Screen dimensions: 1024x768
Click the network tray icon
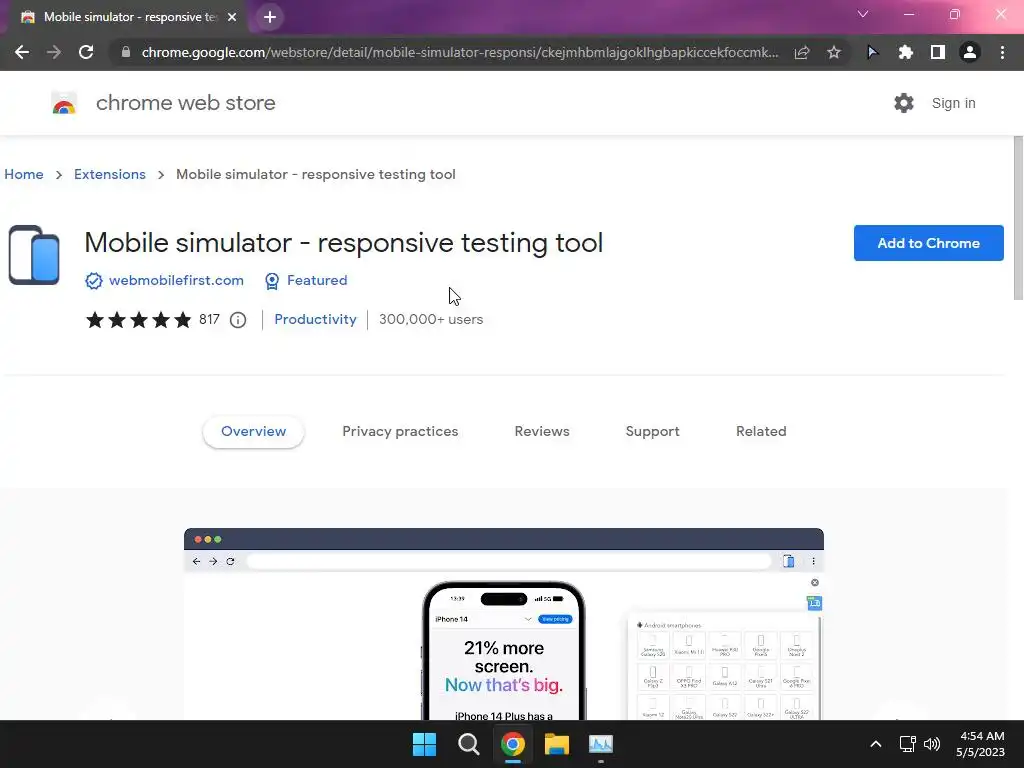tap(907, 744)
